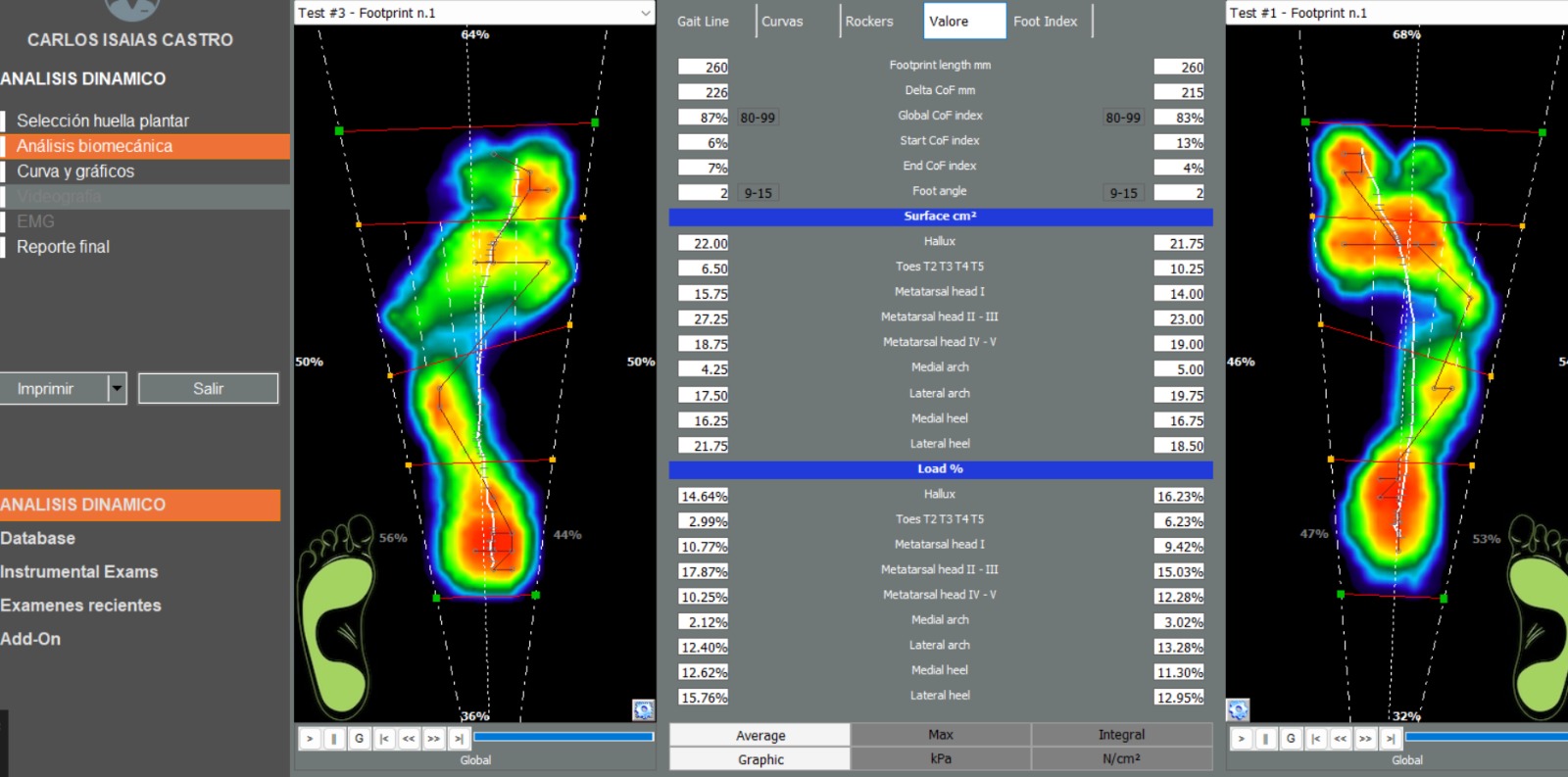Image resolution: width=1568 pixels, height=777 pixels.
Task: Step backward with left panel rewind button
Action: coord(409,739)
